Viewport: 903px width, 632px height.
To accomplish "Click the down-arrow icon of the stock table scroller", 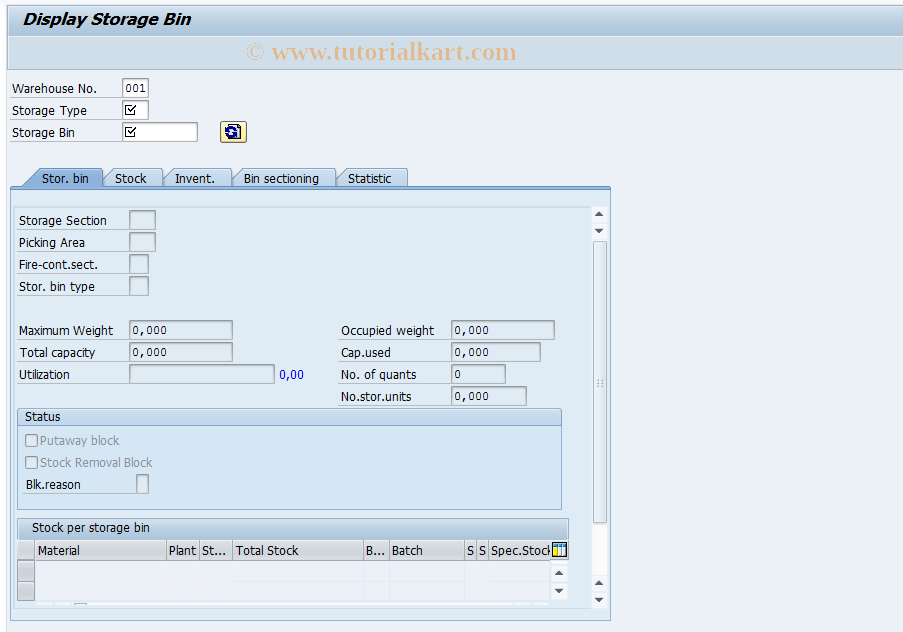I will tap(558, 588).
